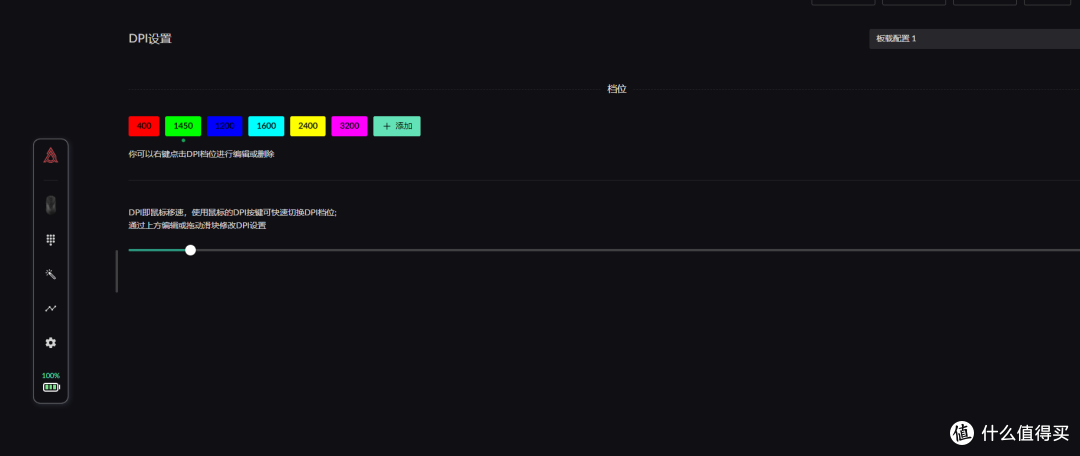Select the magenta 3200 DPI level
The height and width of the screenshot is (456, 1080).
tap(349, 126)
